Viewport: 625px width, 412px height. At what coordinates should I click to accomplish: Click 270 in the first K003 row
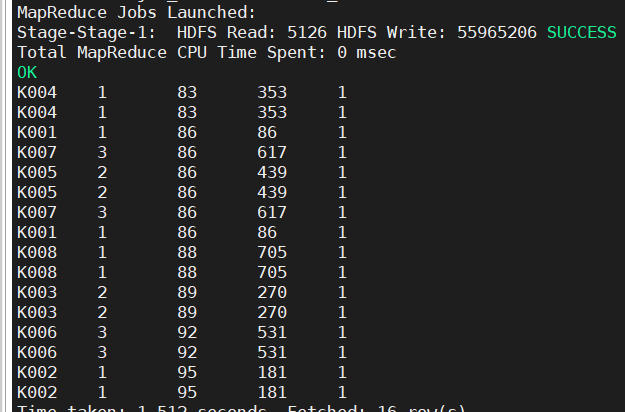point(272,292)
